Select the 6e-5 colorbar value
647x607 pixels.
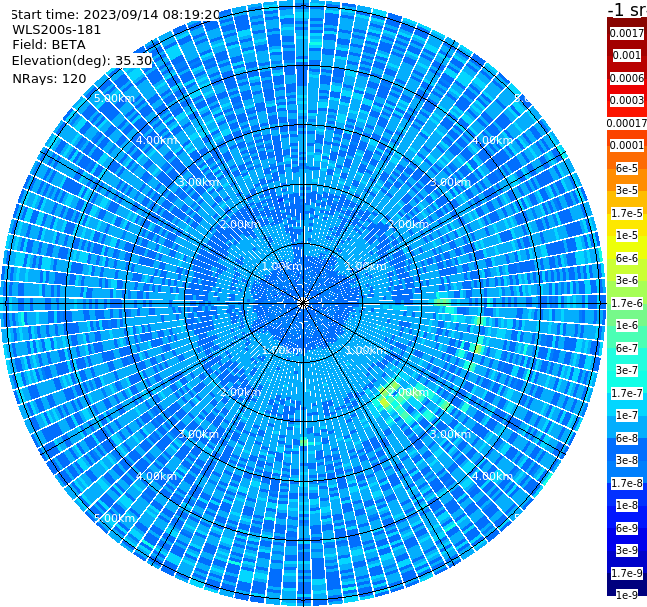point(627,168)
